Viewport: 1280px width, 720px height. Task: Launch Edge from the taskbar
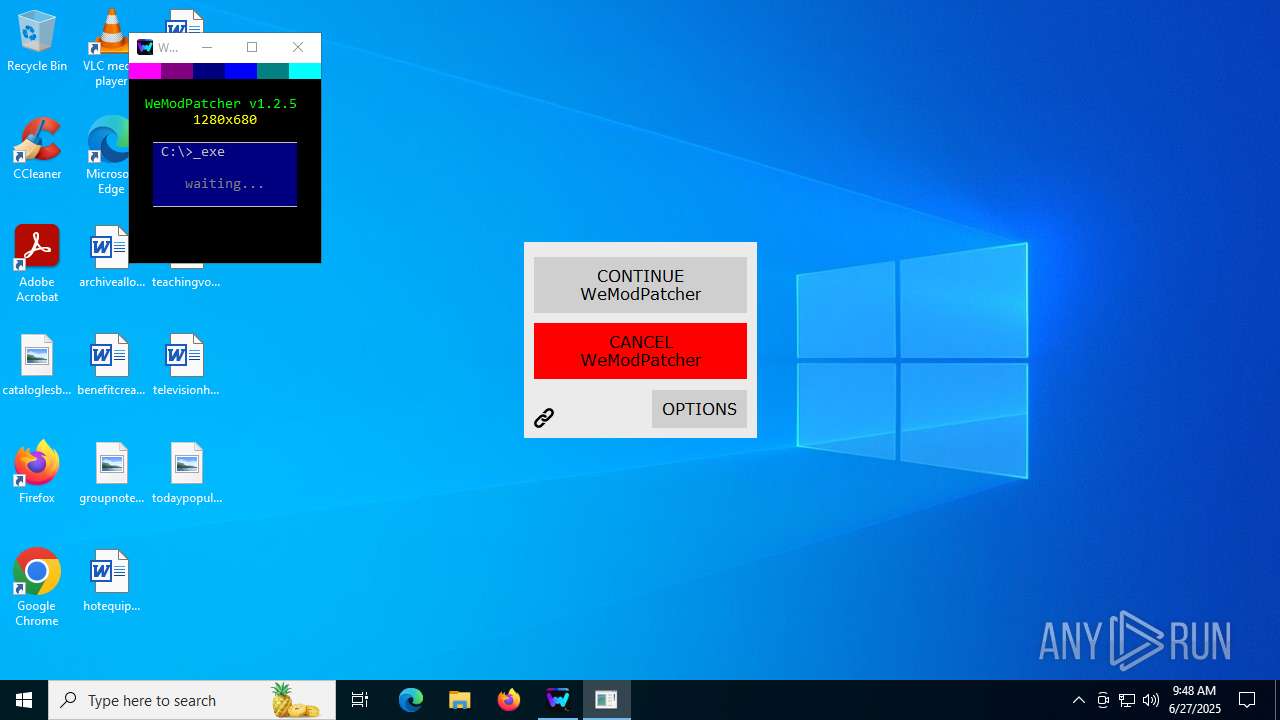(x=411, y=700)
